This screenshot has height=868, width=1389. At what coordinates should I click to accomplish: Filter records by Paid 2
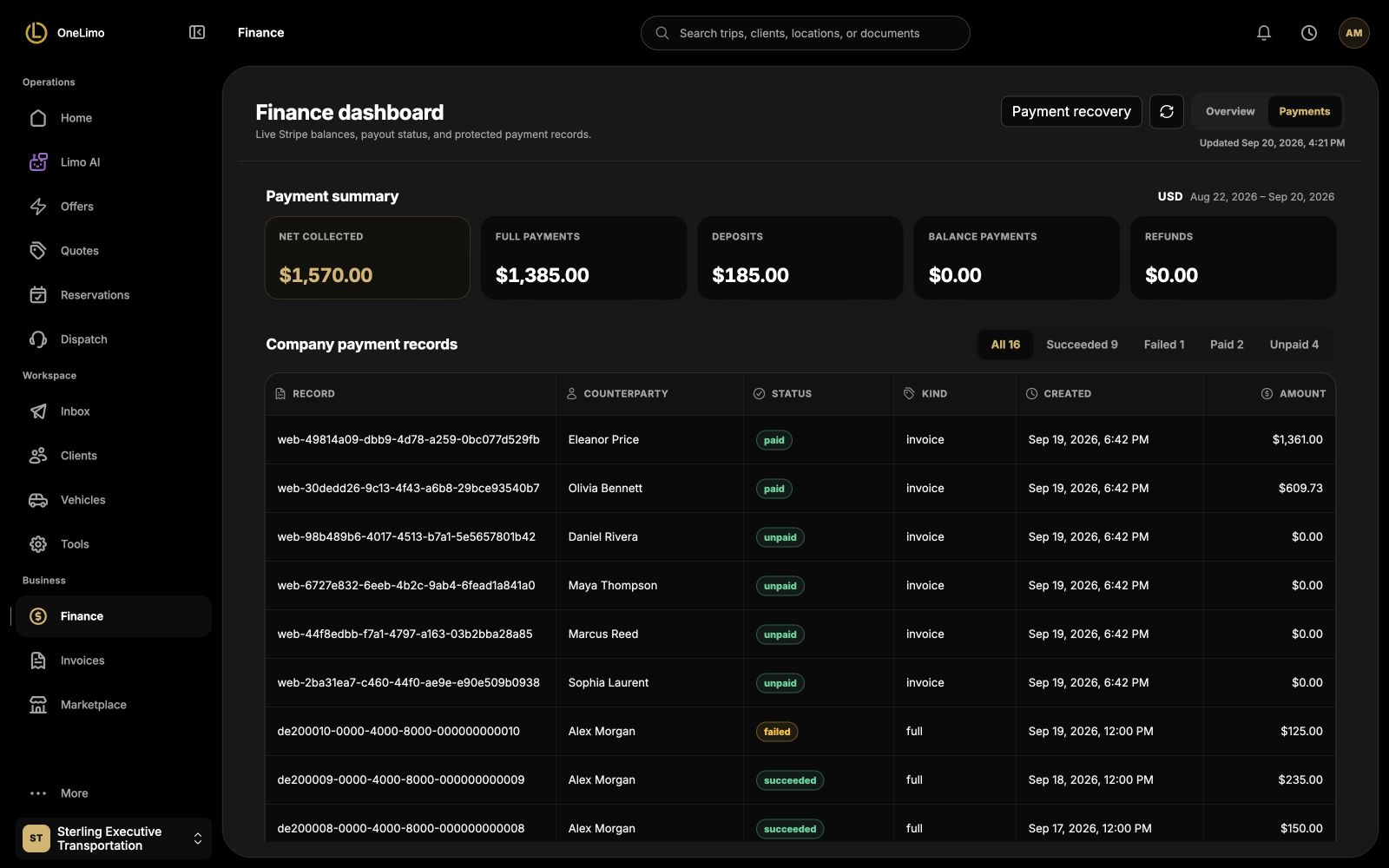(1227, 345)
